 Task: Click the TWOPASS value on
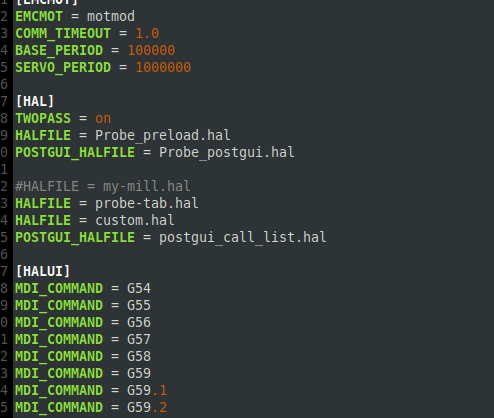(x=103, y=118)
